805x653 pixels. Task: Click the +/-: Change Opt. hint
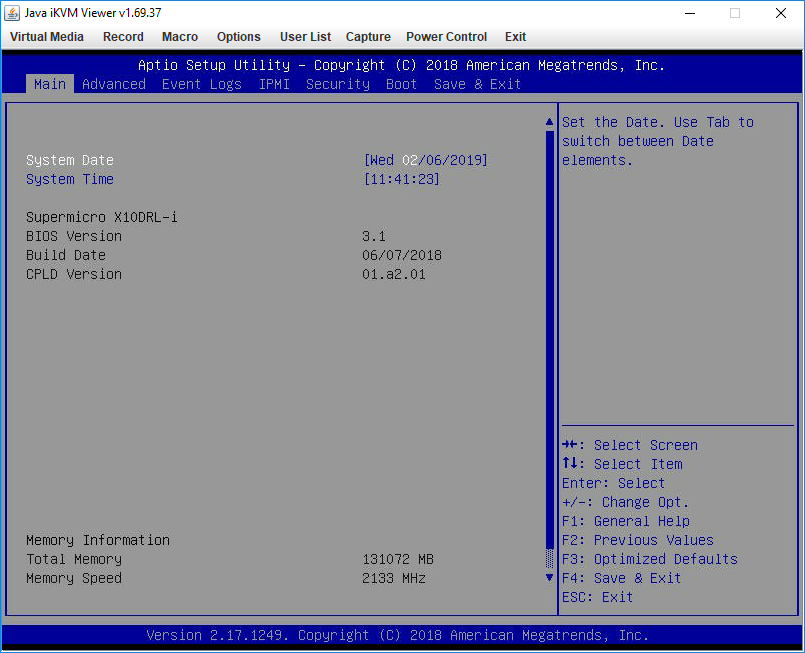(x=625, y=502)
